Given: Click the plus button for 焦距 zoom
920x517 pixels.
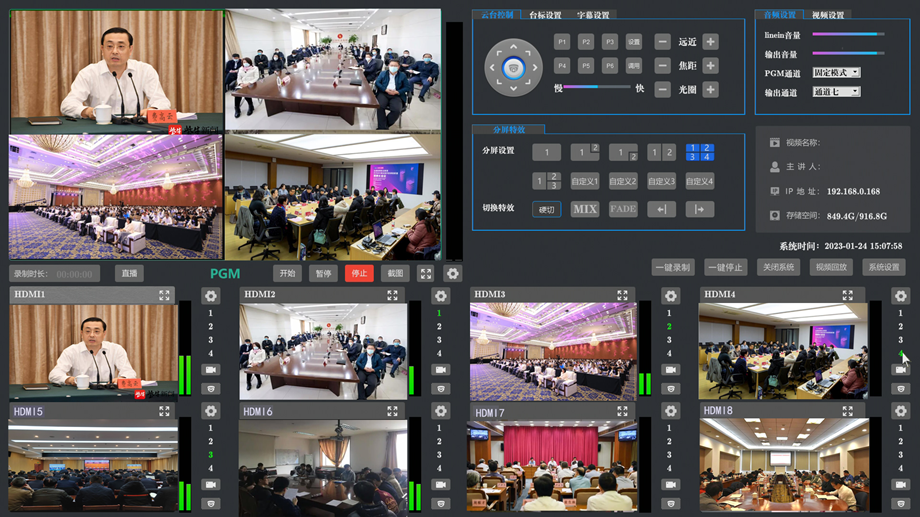Looking at the screenshot, I should pyautogui.click(x=710, y=65).
